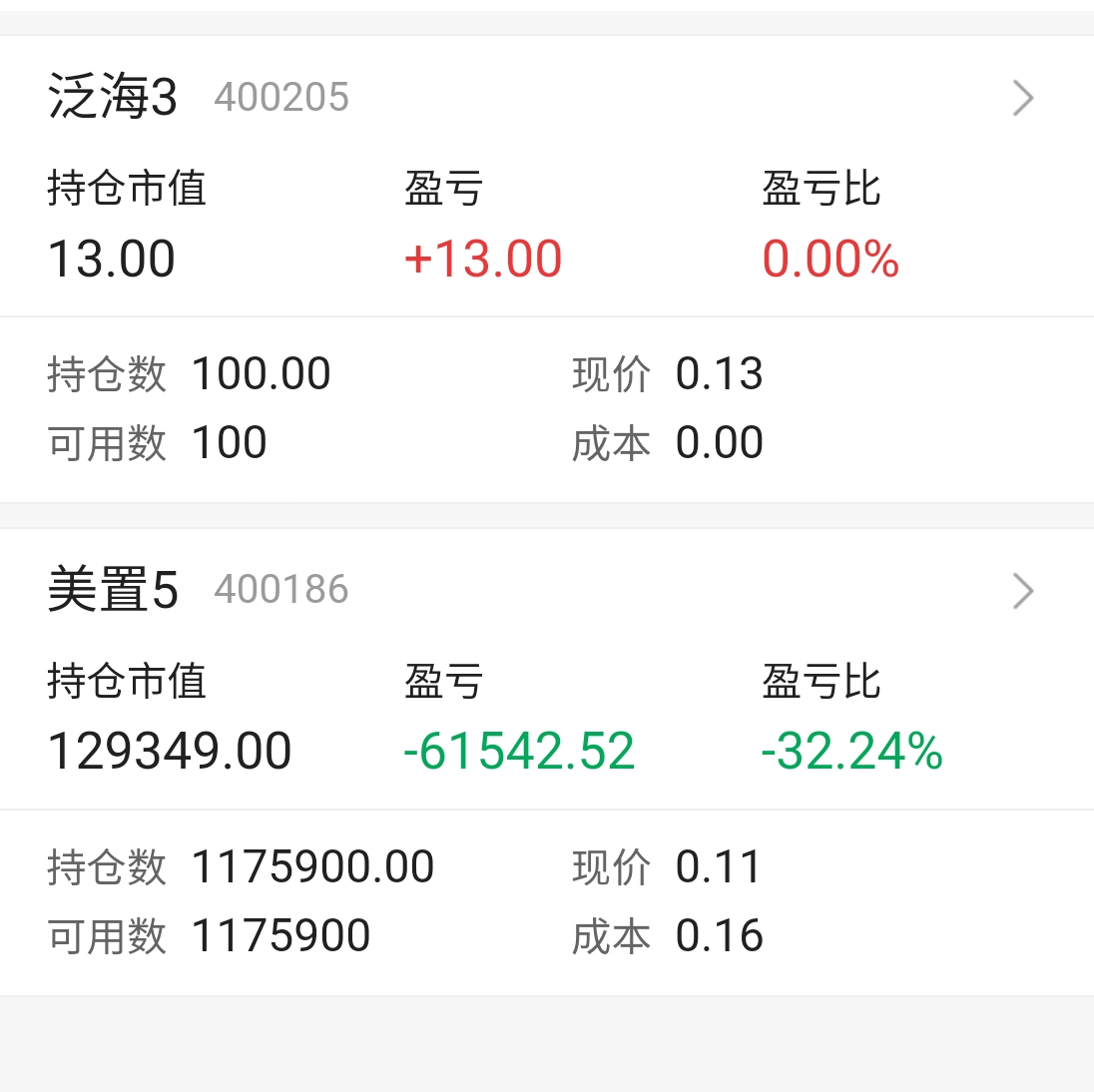Tap 美置5 loss figure -61542.52

(519, 752)
